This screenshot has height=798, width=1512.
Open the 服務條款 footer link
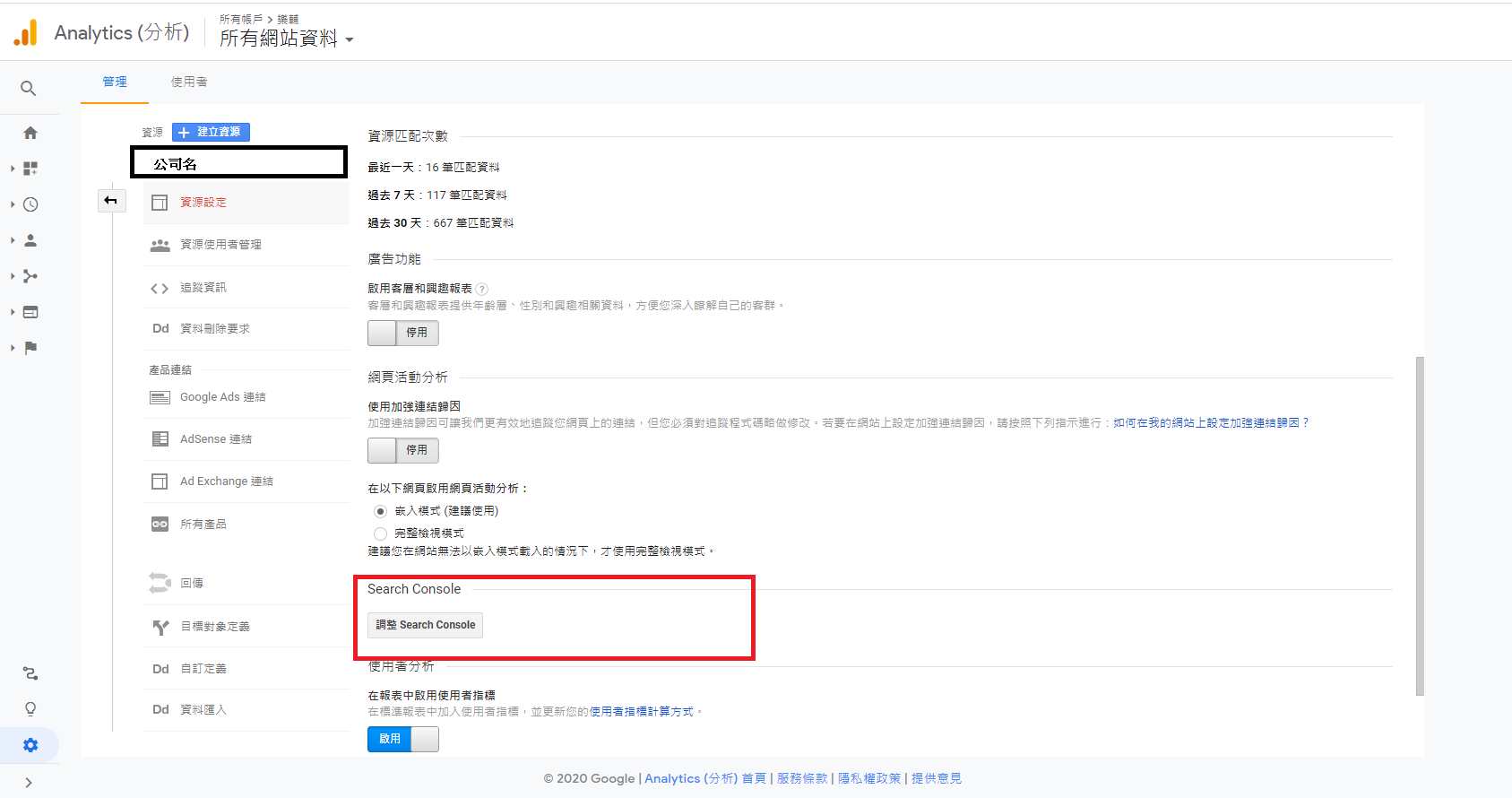pos(802,778)
